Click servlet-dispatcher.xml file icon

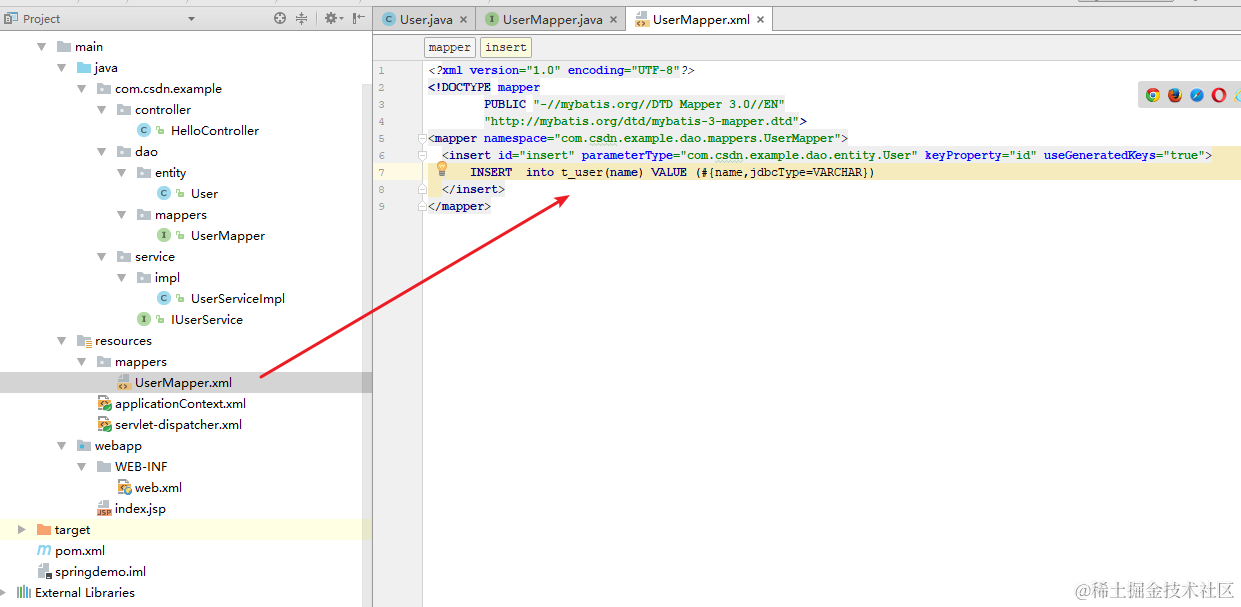pyautogui.click(x=104, y=424)
